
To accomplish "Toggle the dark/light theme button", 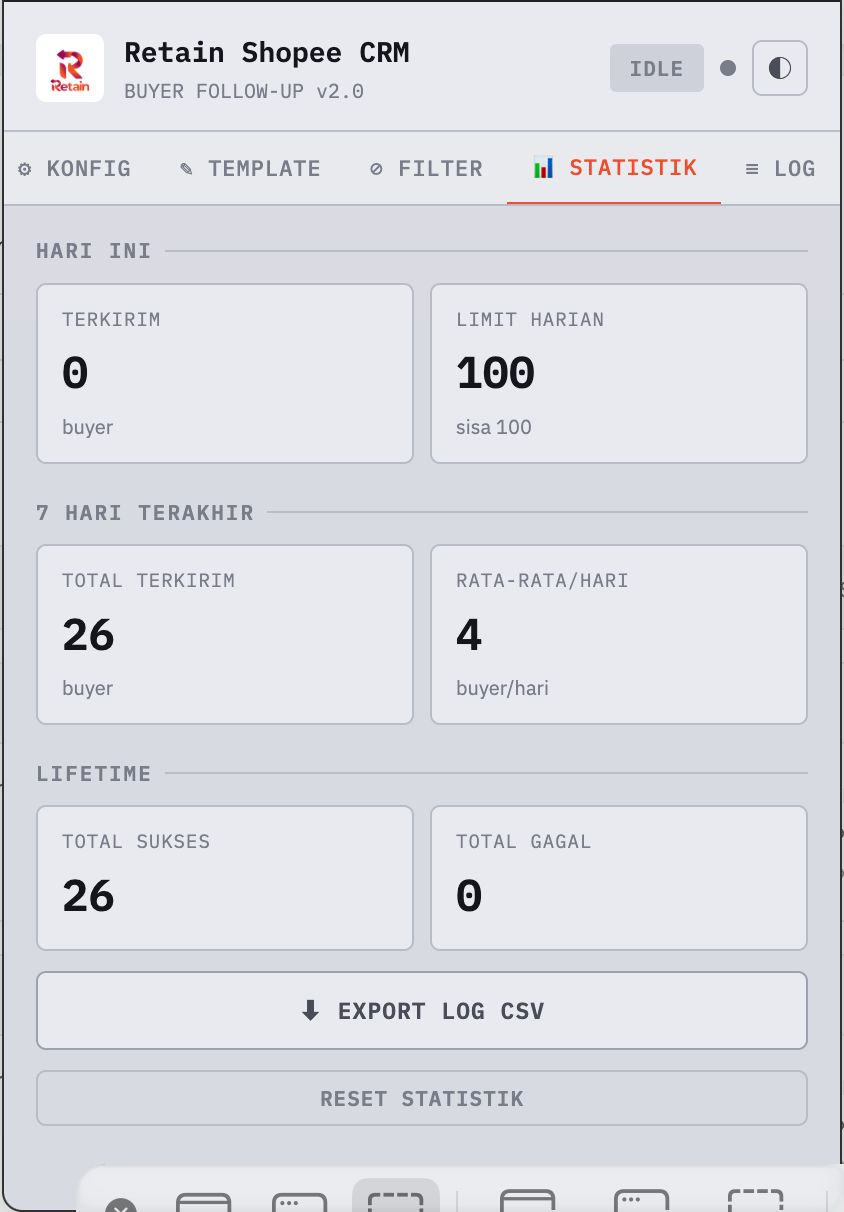I will [779, 68].
